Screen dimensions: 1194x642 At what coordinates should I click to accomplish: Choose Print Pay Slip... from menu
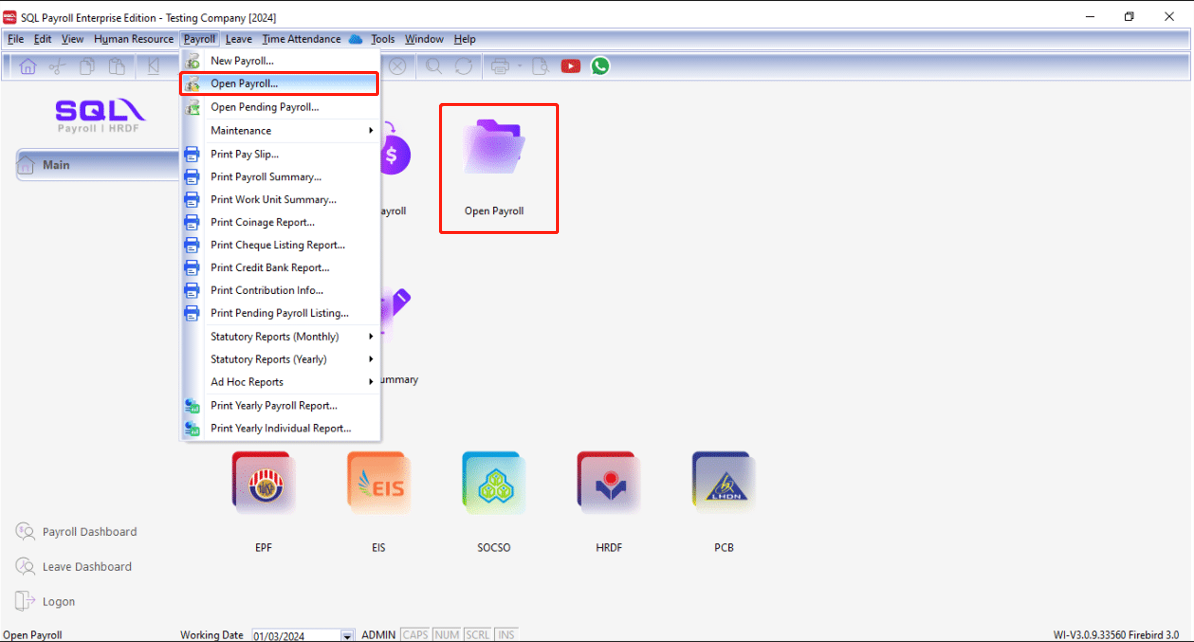(x=244, y=154)
